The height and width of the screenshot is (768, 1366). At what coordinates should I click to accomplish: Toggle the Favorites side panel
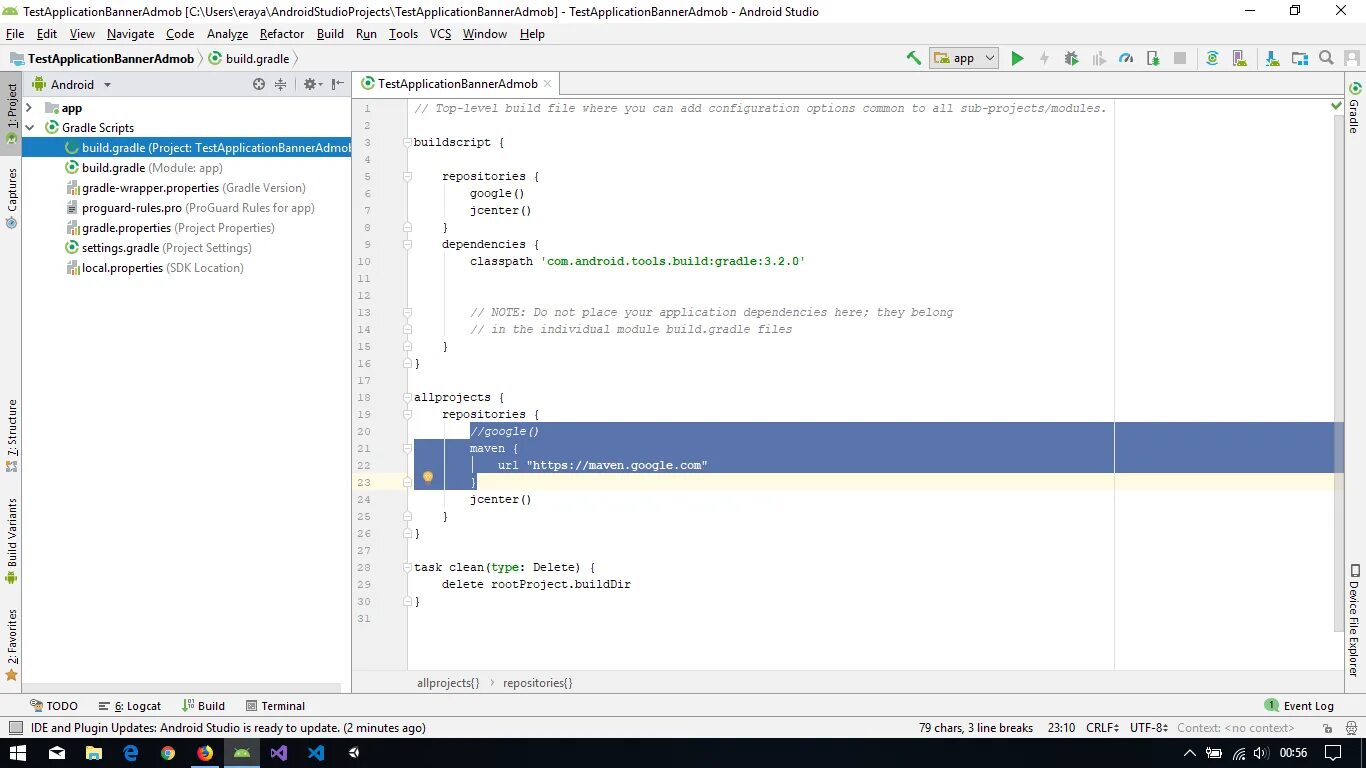[11, 646]
